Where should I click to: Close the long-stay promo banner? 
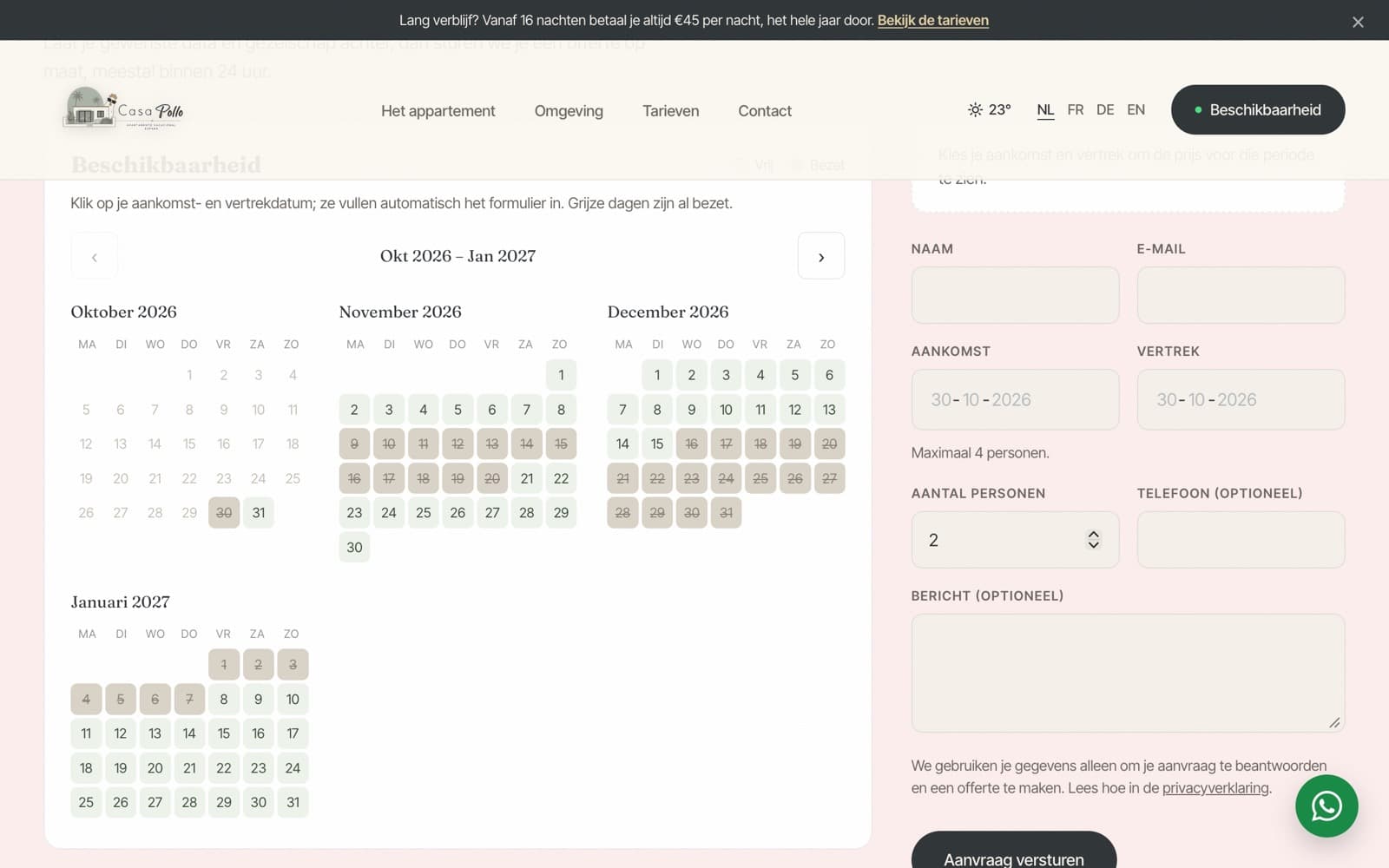[1358, 22]
